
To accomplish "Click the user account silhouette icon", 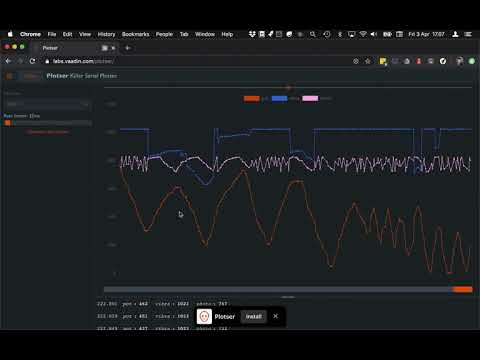I will pyautogui.click(x=455, y=34).
